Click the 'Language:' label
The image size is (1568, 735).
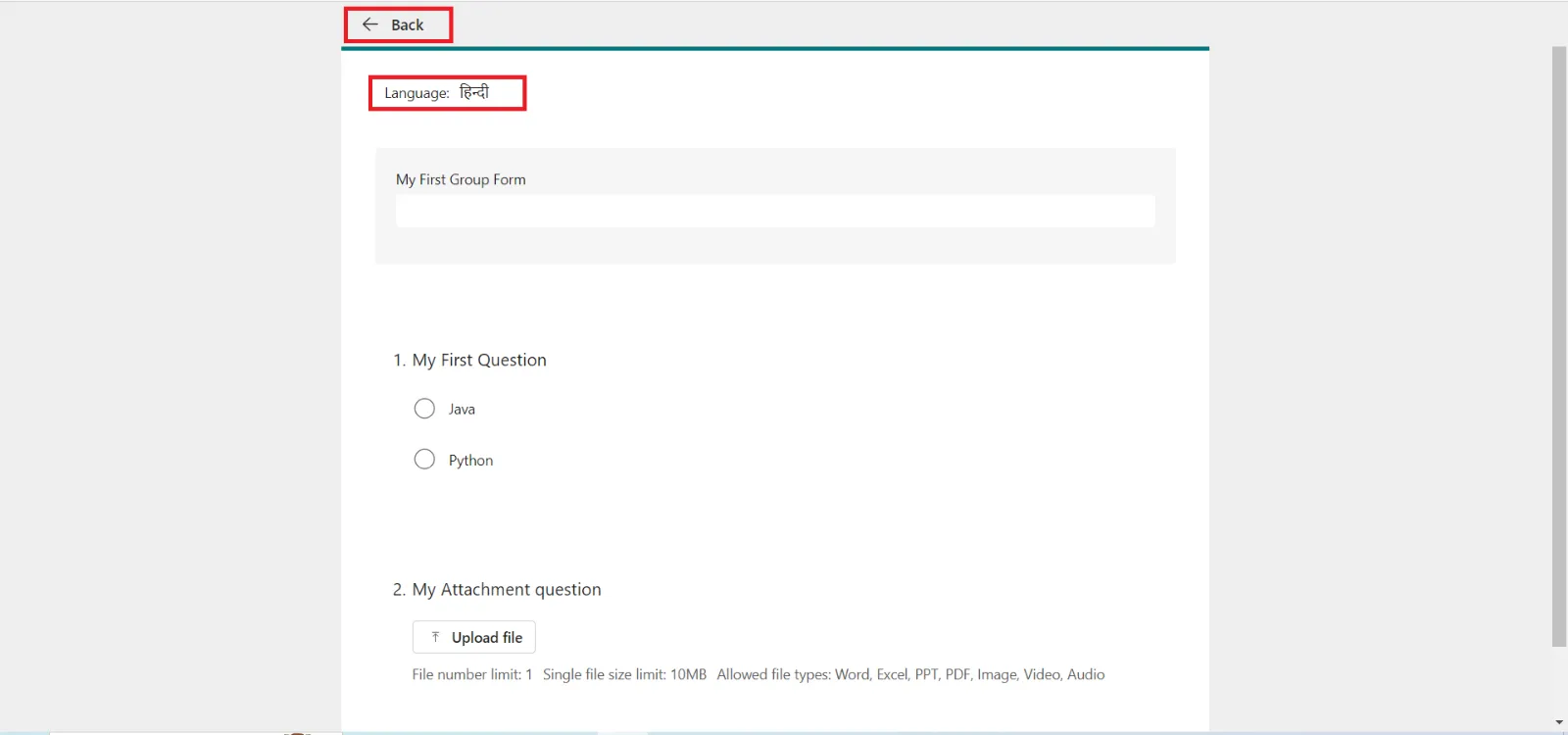click(416, 93)
